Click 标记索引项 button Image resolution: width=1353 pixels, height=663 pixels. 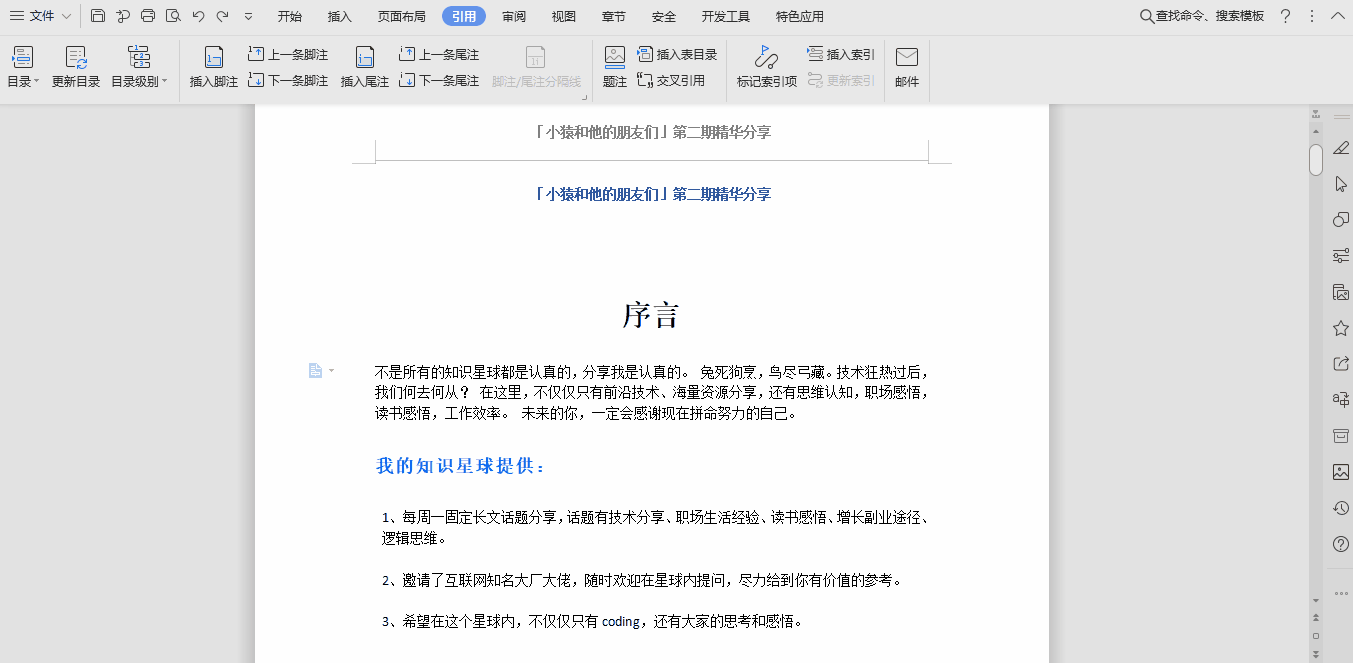767,68
